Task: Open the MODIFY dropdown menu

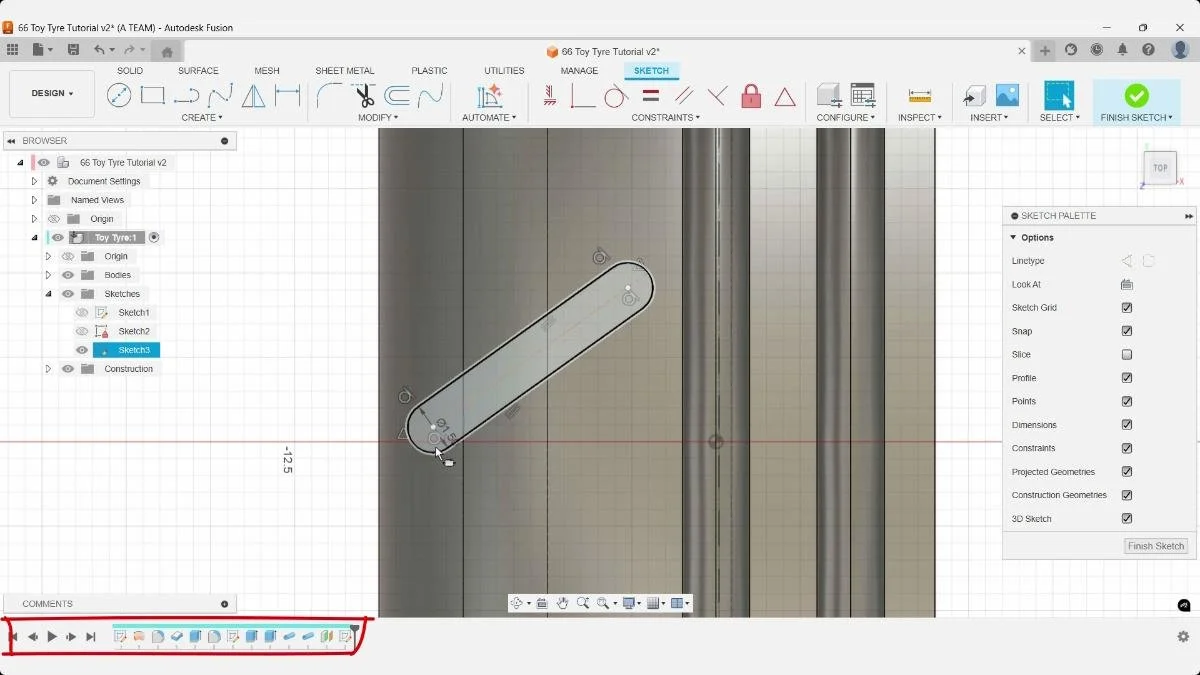Action: tap(380, 118)
